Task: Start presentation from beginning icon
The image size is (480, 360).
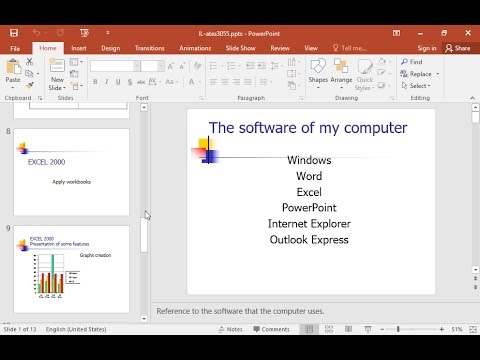Action: pyautogui.click(x=85, y=33)
